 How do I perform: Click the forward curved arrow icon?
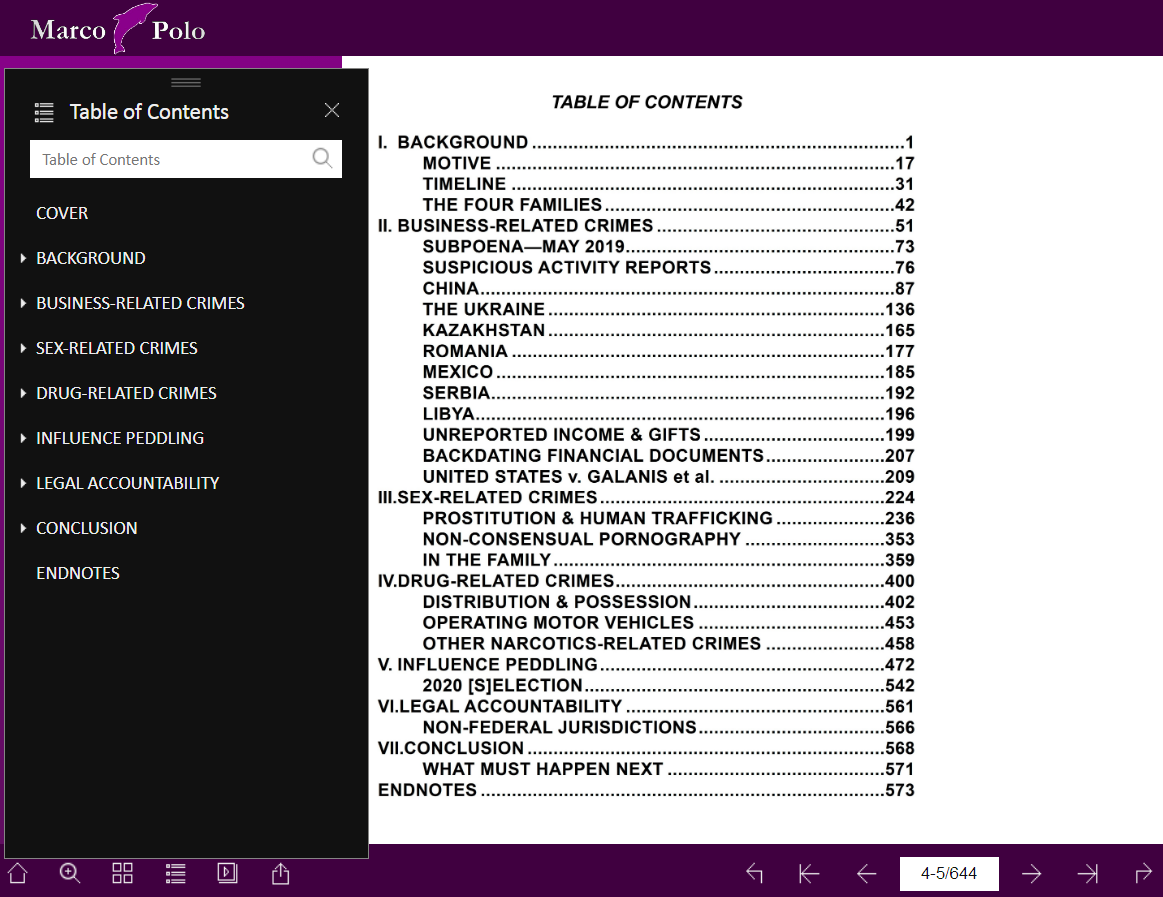coord(1143,873)
